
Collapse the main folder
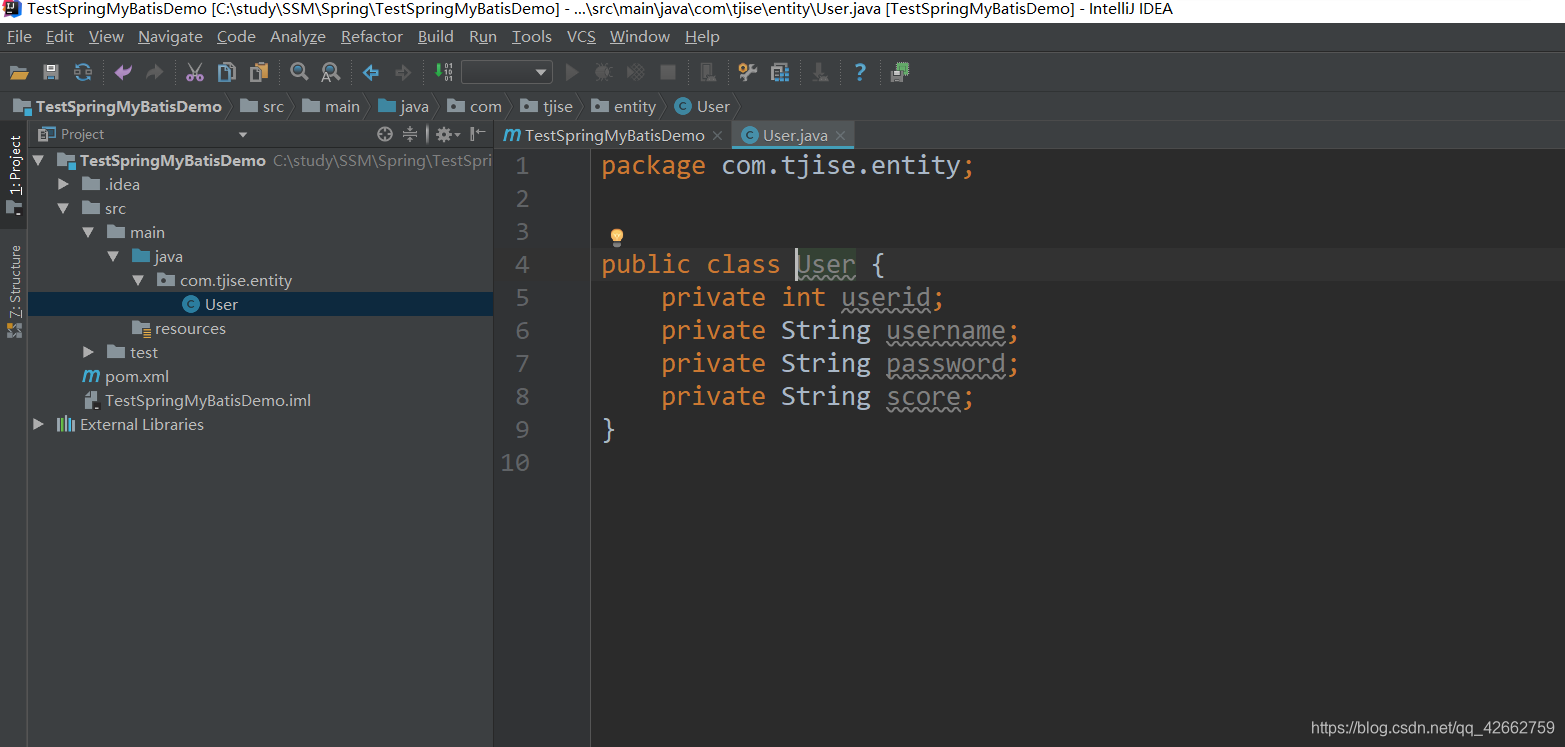[88, 232]
